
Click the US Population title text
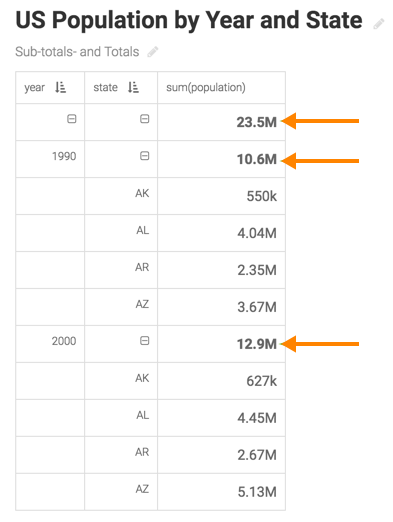(189, 21)
